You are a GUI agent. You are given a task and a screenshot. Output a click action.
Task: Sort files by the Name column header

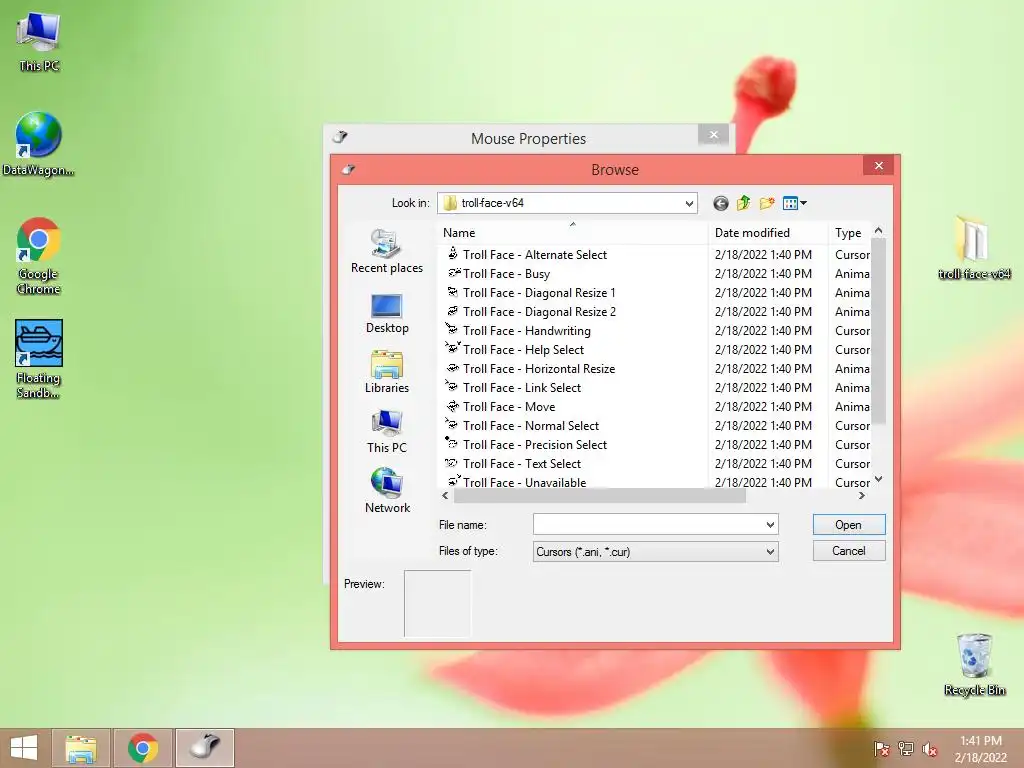[x=573, y=233]
